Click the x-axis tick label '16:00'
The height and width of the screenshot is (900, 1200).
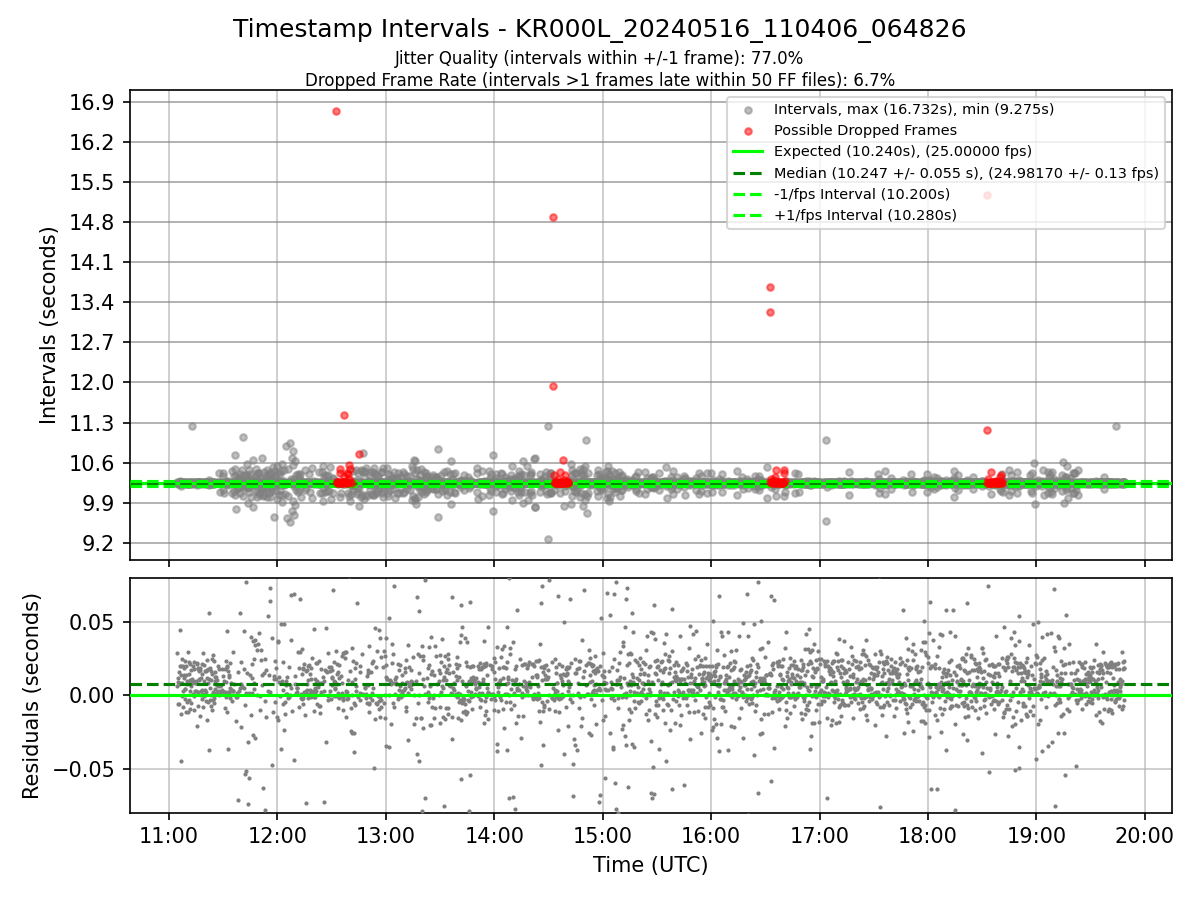(x=710, y=835)
